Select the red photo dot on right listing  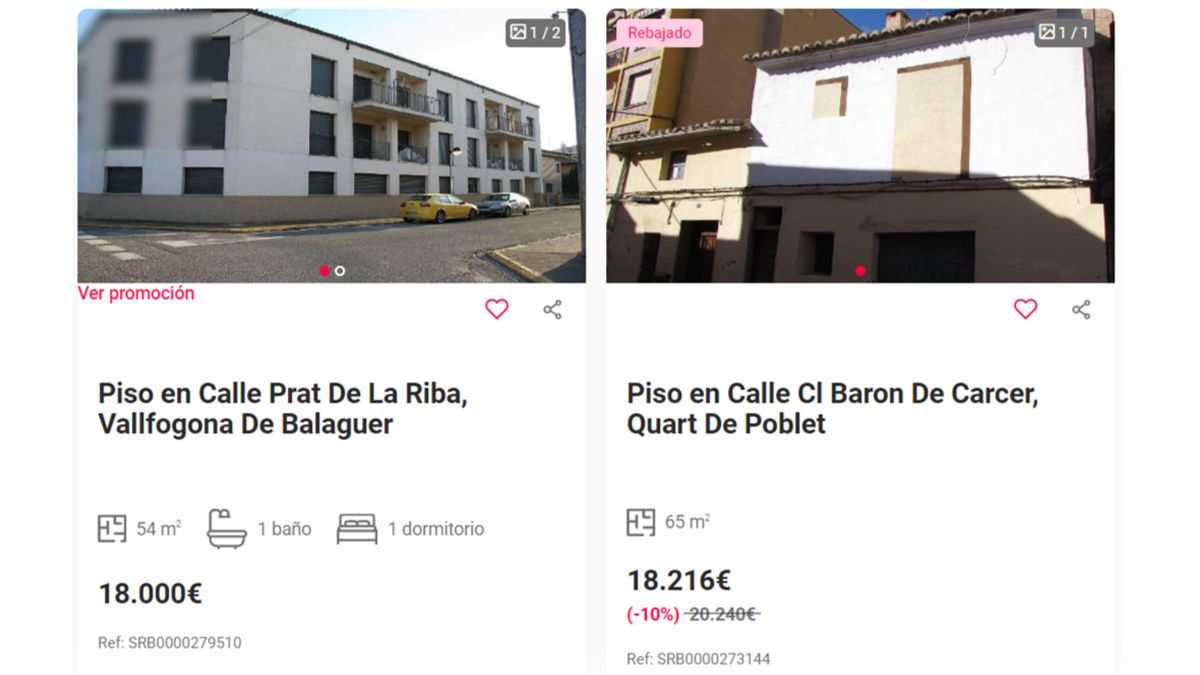tap(860, 271)
